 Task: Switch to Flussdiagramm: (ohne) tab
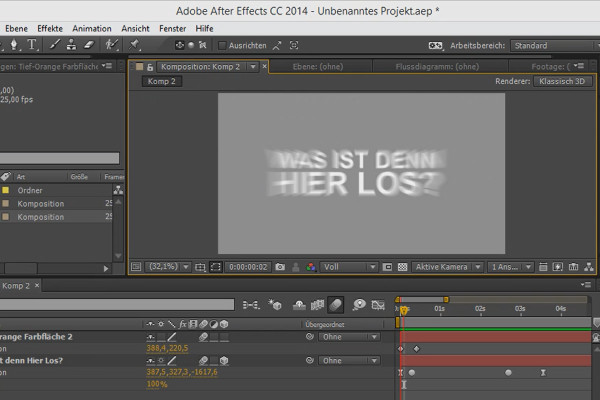tap(437, 67)
